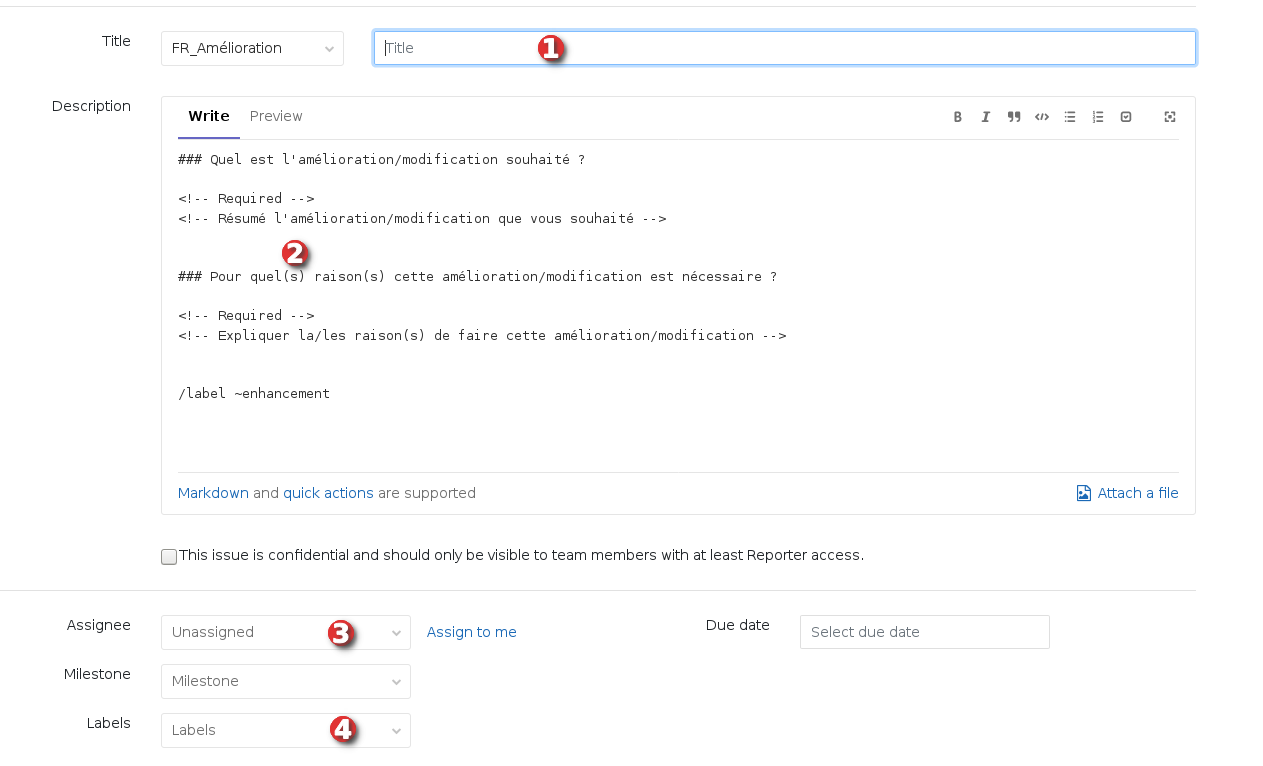This screenshot has width=1263, height=766.
Task: Add a numbered list via the toolbar
Action: [1097, 117]
